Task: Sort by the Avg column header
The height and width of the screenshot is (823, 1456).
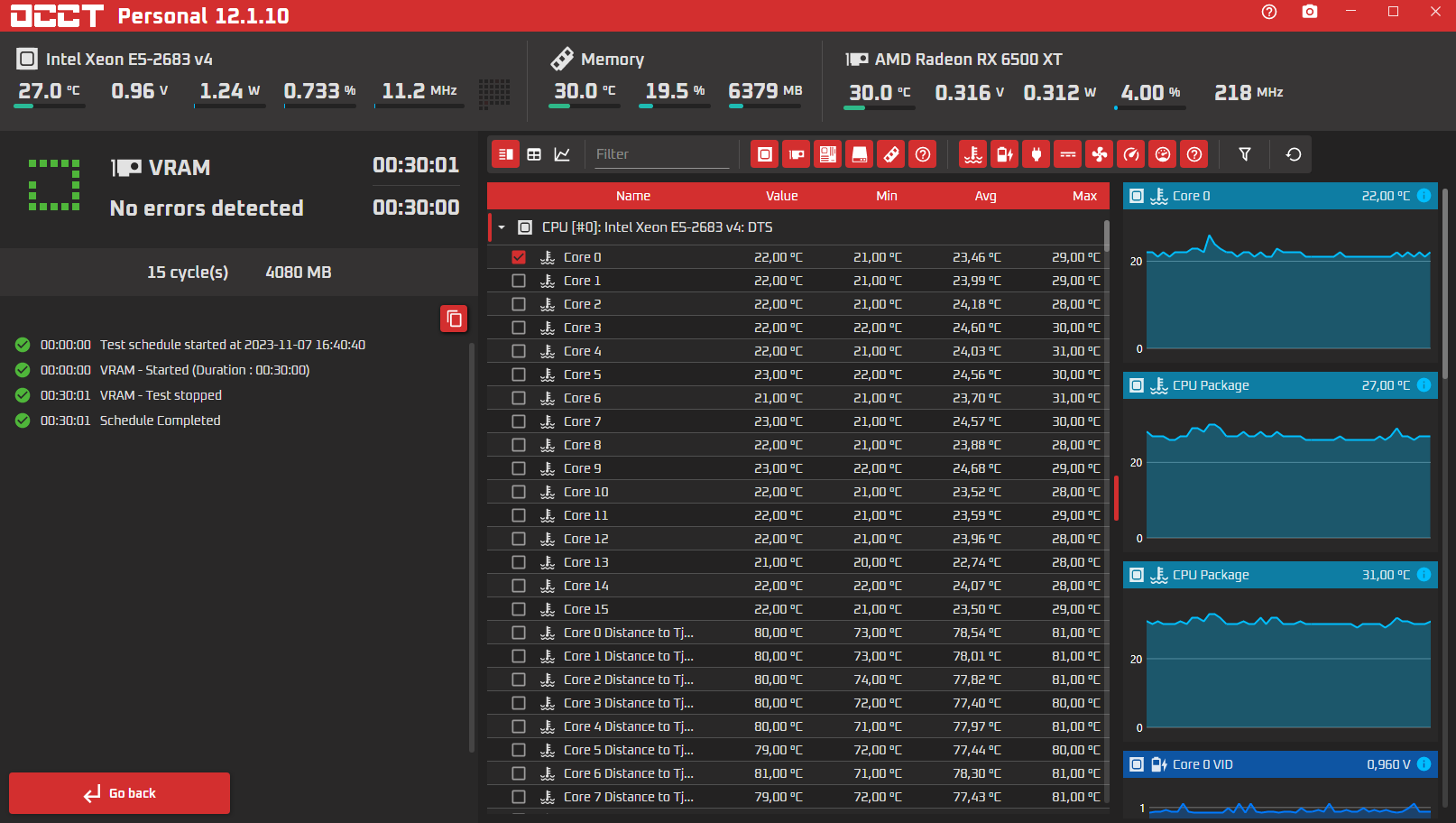Action: (x=986, y=196)
